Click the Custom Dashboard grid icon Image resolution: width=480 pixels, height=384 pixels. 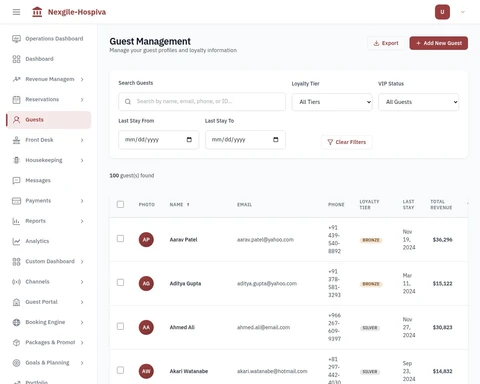pos(16,262)
